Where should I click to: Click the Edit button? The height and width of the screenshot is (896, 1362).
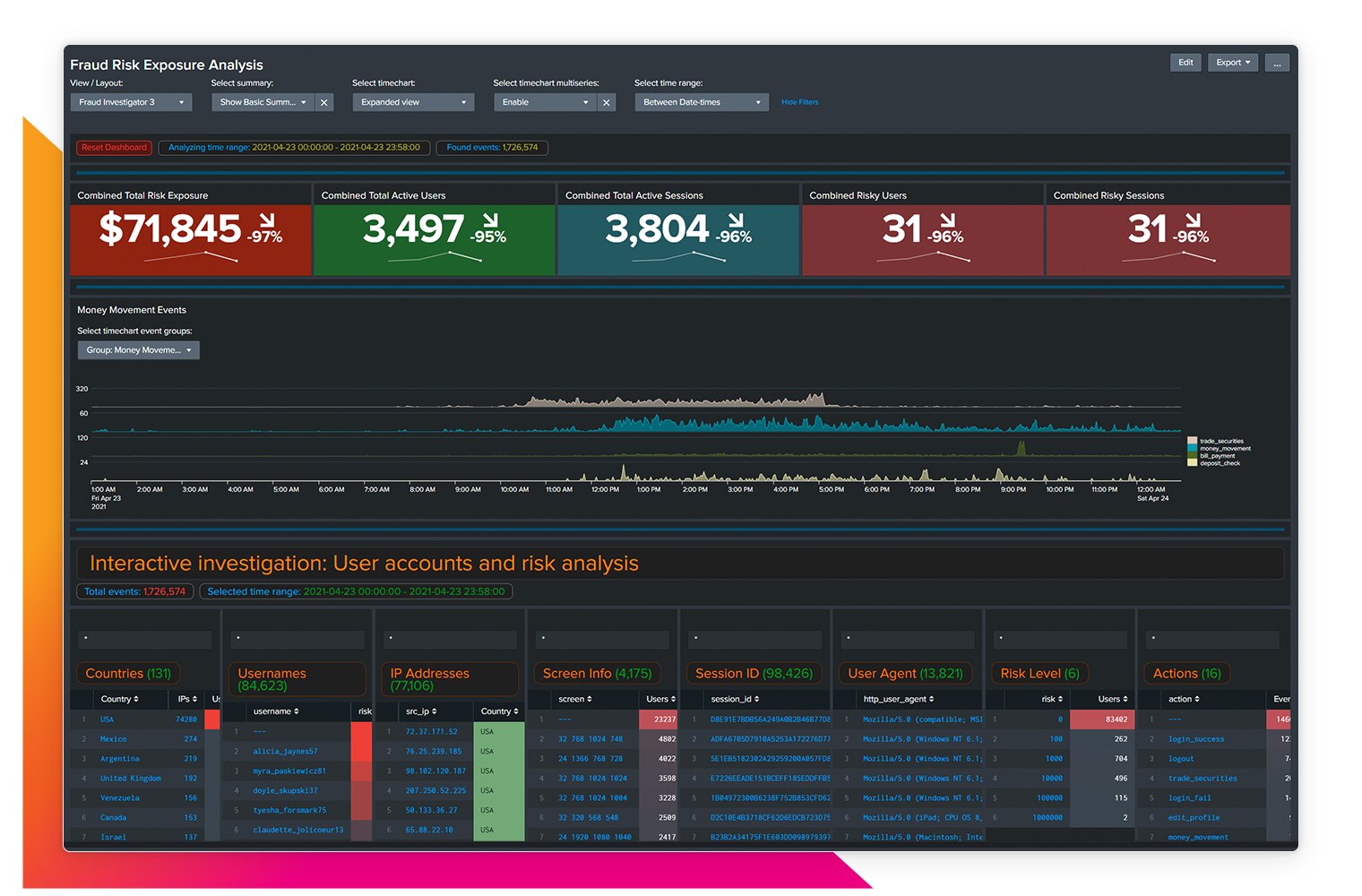pos(1185,63)
